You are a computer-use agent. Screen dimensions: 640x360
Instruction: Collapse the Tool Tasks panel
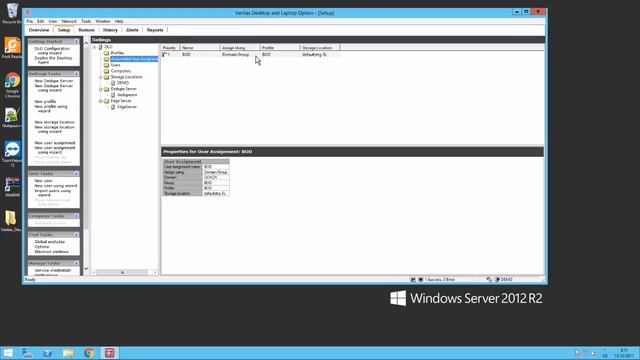[x=76, y=235]
